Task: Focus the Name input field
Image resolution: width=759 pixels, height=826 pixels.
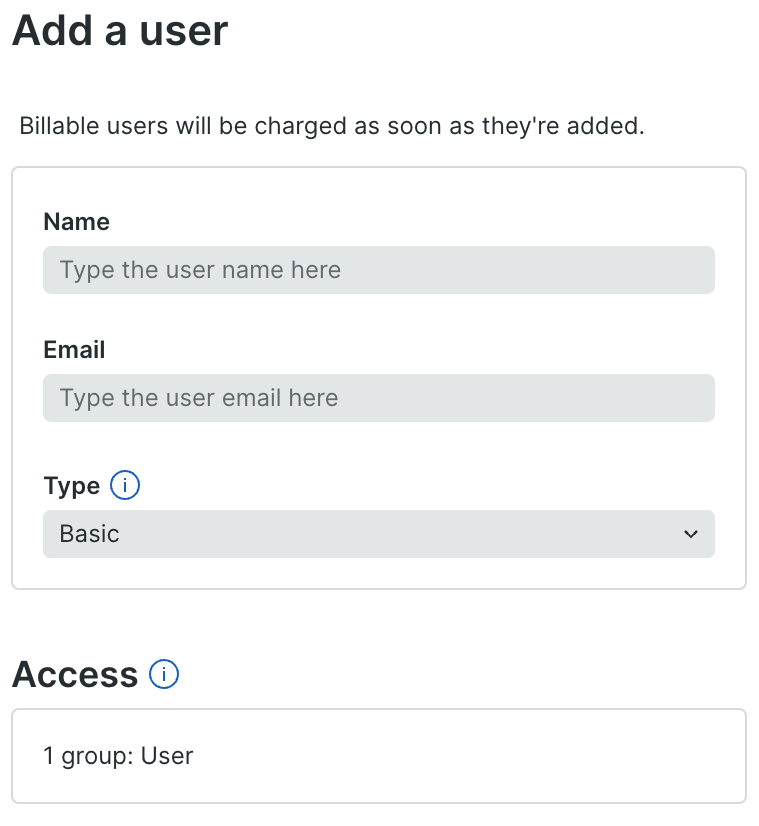Action: [379, 270]
